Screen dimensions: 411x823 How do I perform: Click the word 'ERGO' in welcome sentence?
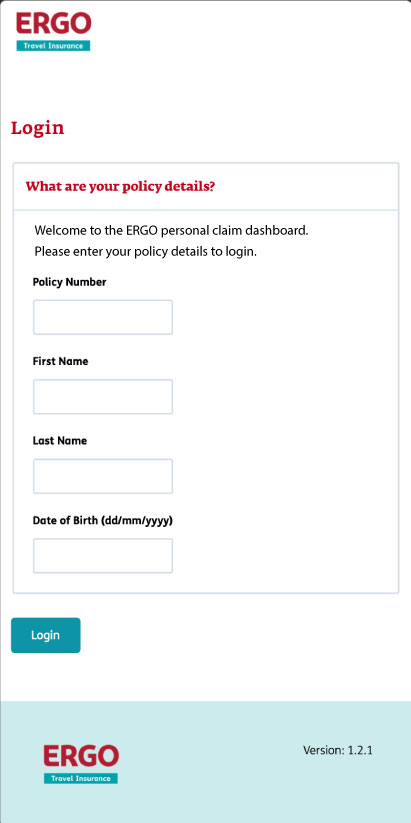point(141,230)
